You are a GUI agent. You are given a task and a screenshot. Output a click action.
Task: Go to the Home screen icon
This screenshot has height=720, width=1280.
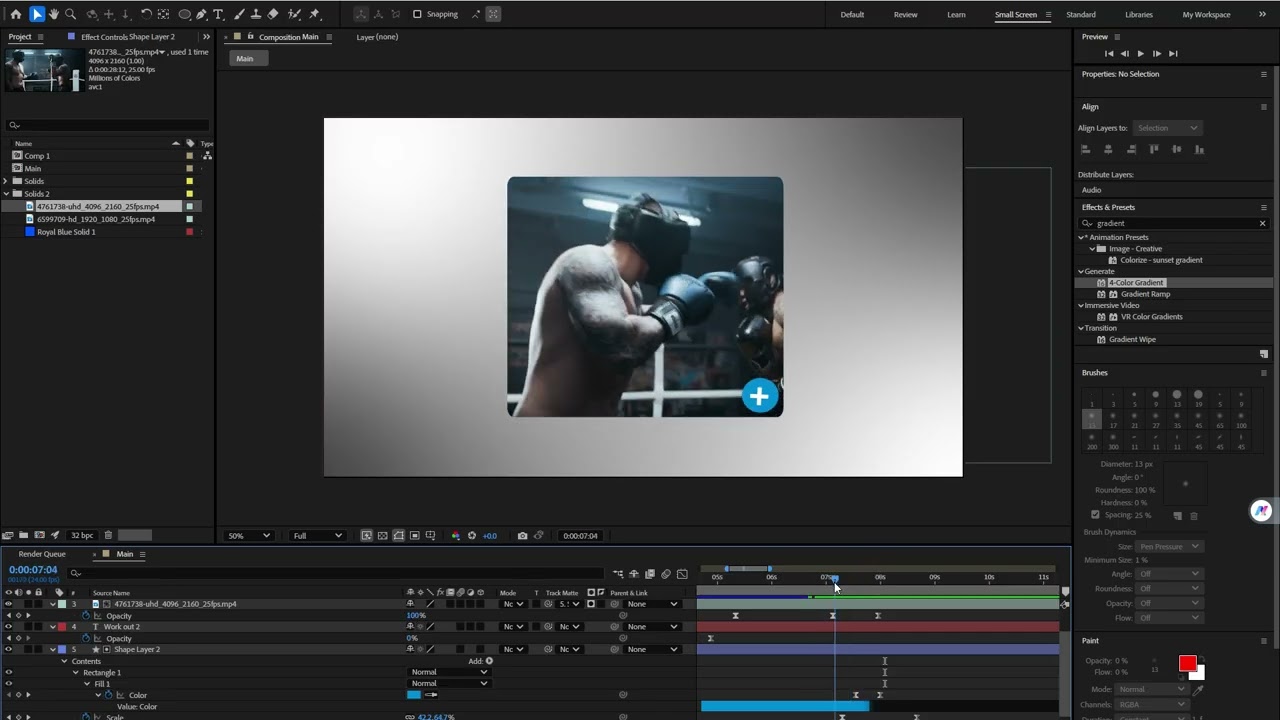pyautogui.click(x=15, y=14)
